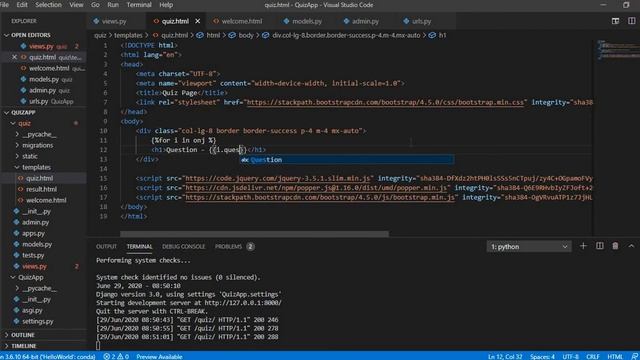Switch to the Debug Console tab

click(x=184, y=247)
